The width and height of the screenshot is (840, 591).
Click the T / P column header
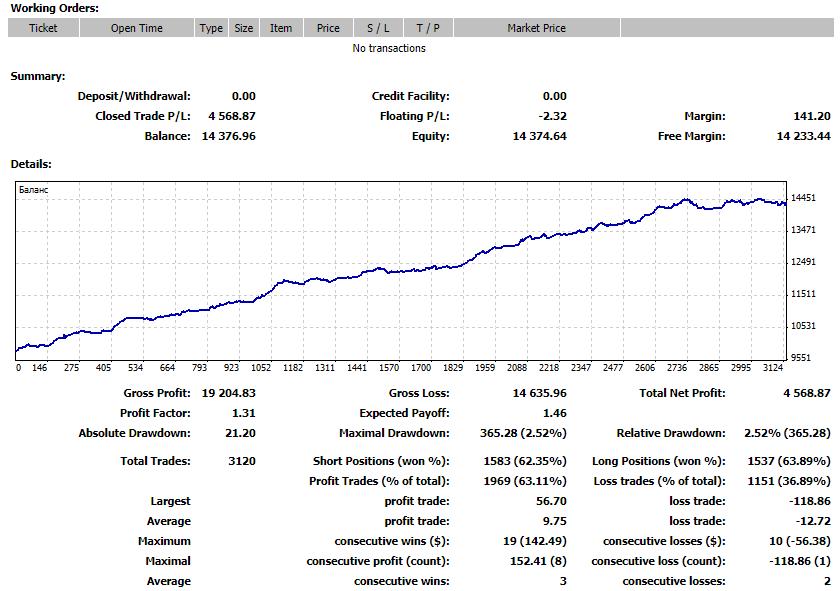[428, 28]
